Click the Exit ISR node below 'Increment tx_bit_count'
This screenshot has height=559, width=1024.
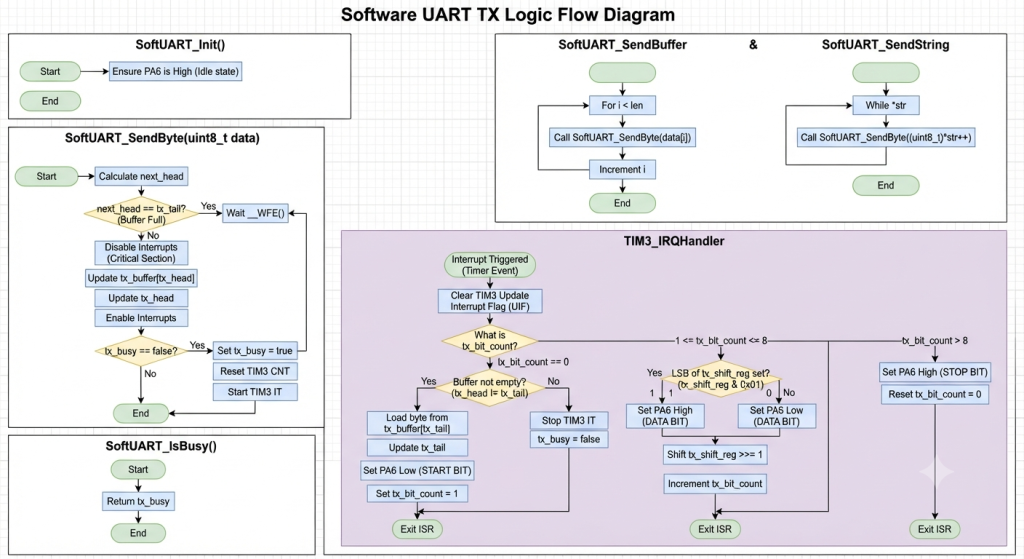[x=715, y=529]
